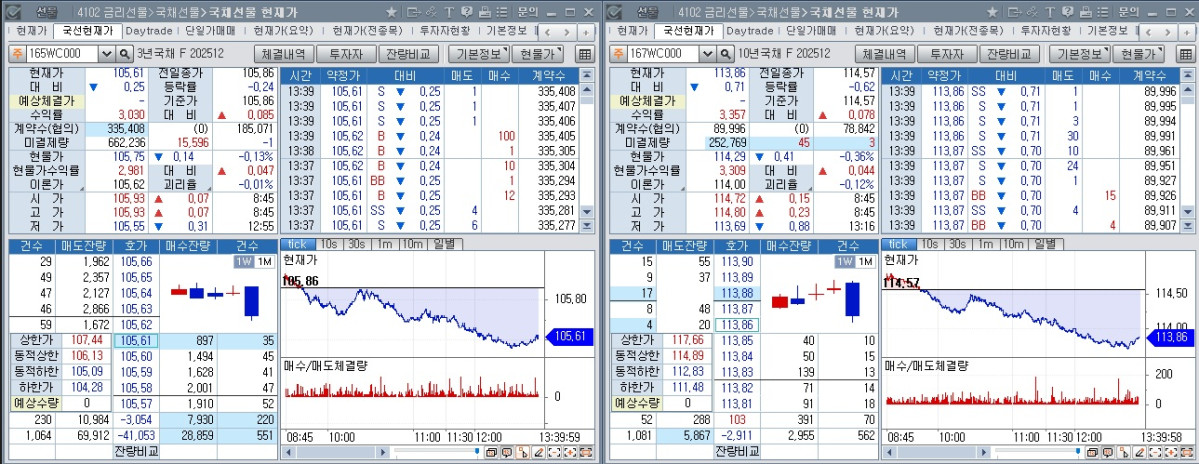Select 일별 chart tab in right window
Viewport: 1199px width, 464px height.
click(x=1047, y=244)
